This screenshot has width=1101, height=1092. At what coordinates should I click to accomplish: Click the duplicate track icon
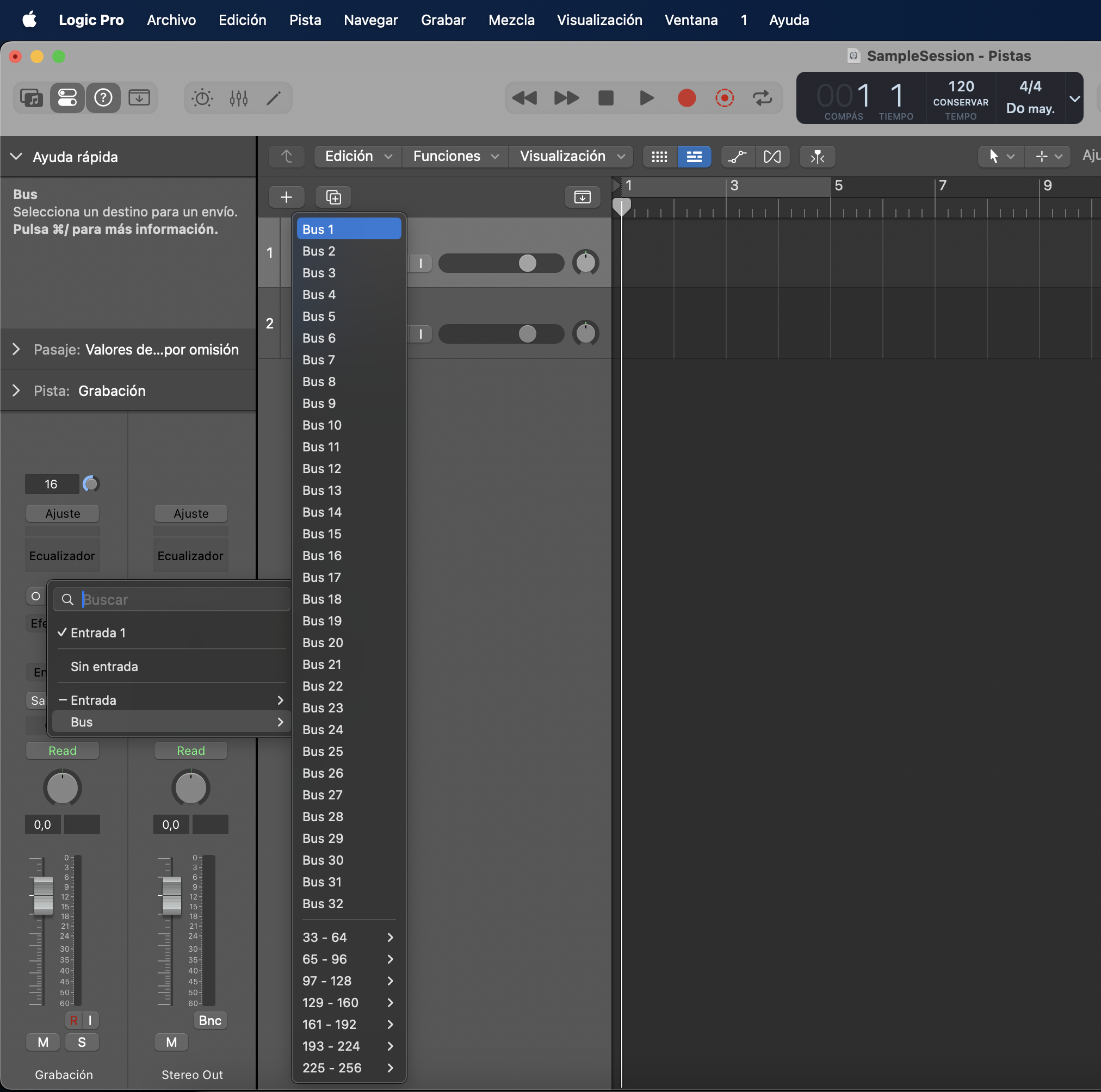(333, 197)
